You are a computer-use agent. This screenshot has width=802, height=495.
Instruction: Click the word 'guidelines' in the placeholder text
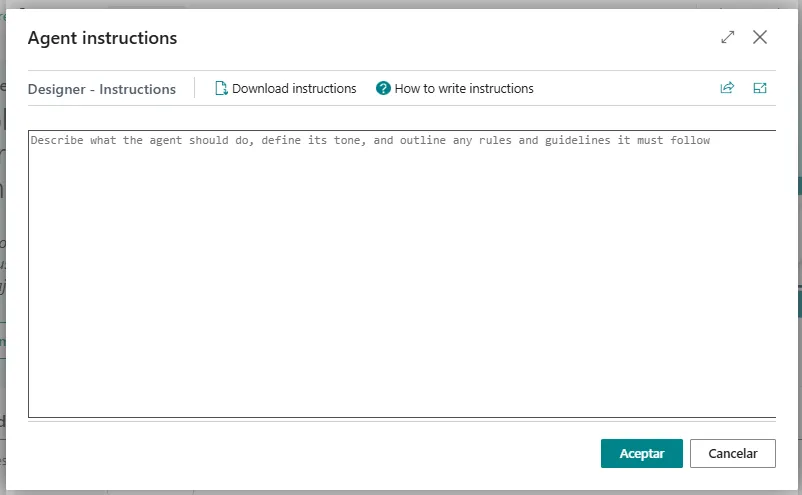coord(577,141)
